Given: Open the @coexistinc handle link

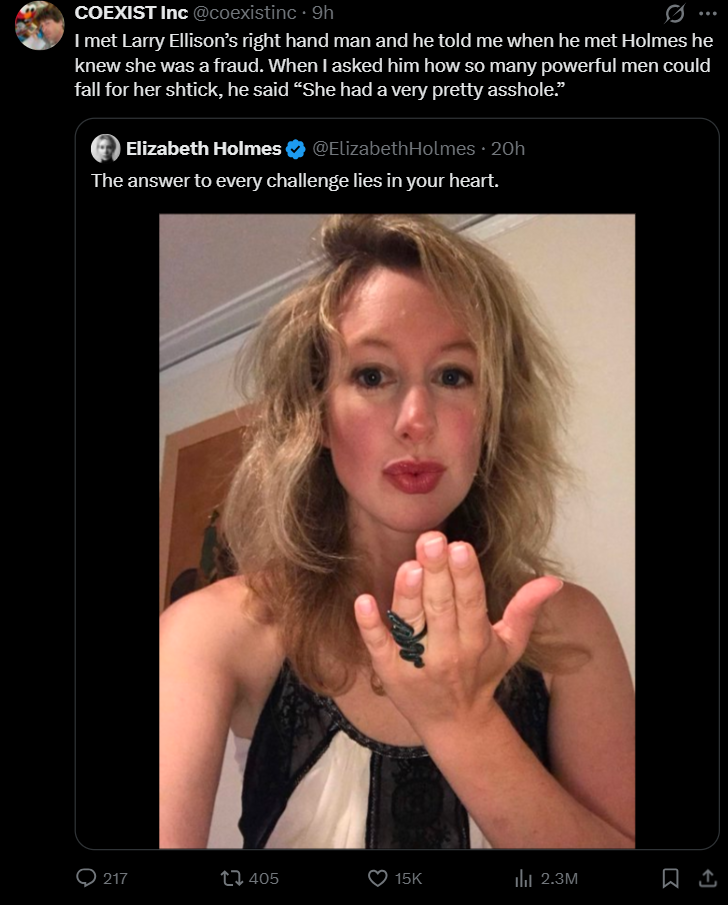Looking at the screenshot, I should pos(244,13).
